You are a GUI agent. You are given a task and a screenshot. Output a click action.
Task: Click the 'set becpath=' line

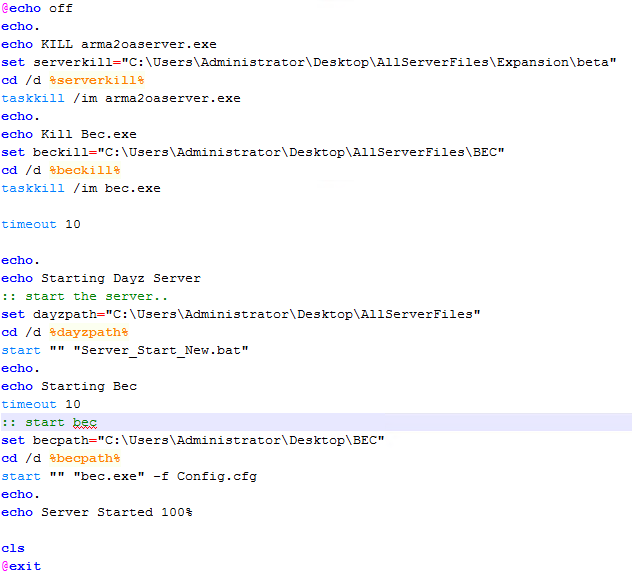[x=193, y=440]
